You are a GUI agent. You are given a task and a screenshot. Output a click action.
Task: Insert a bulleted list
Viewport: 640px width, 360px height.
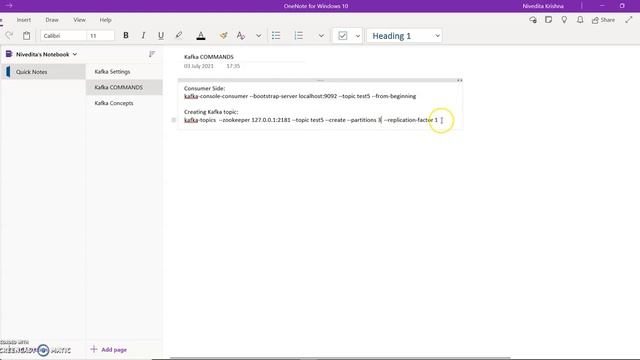point(276,36)
